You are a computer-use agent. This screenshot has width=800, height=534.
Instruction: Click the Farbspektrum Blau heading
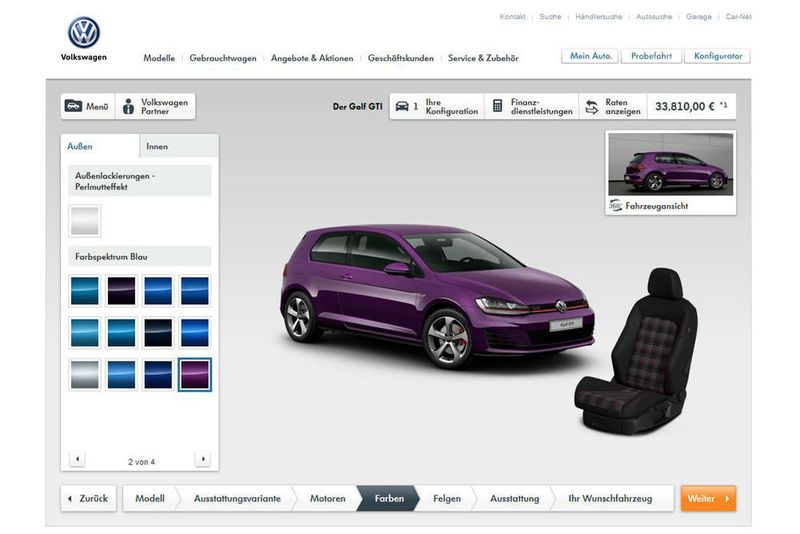[139, 257]
